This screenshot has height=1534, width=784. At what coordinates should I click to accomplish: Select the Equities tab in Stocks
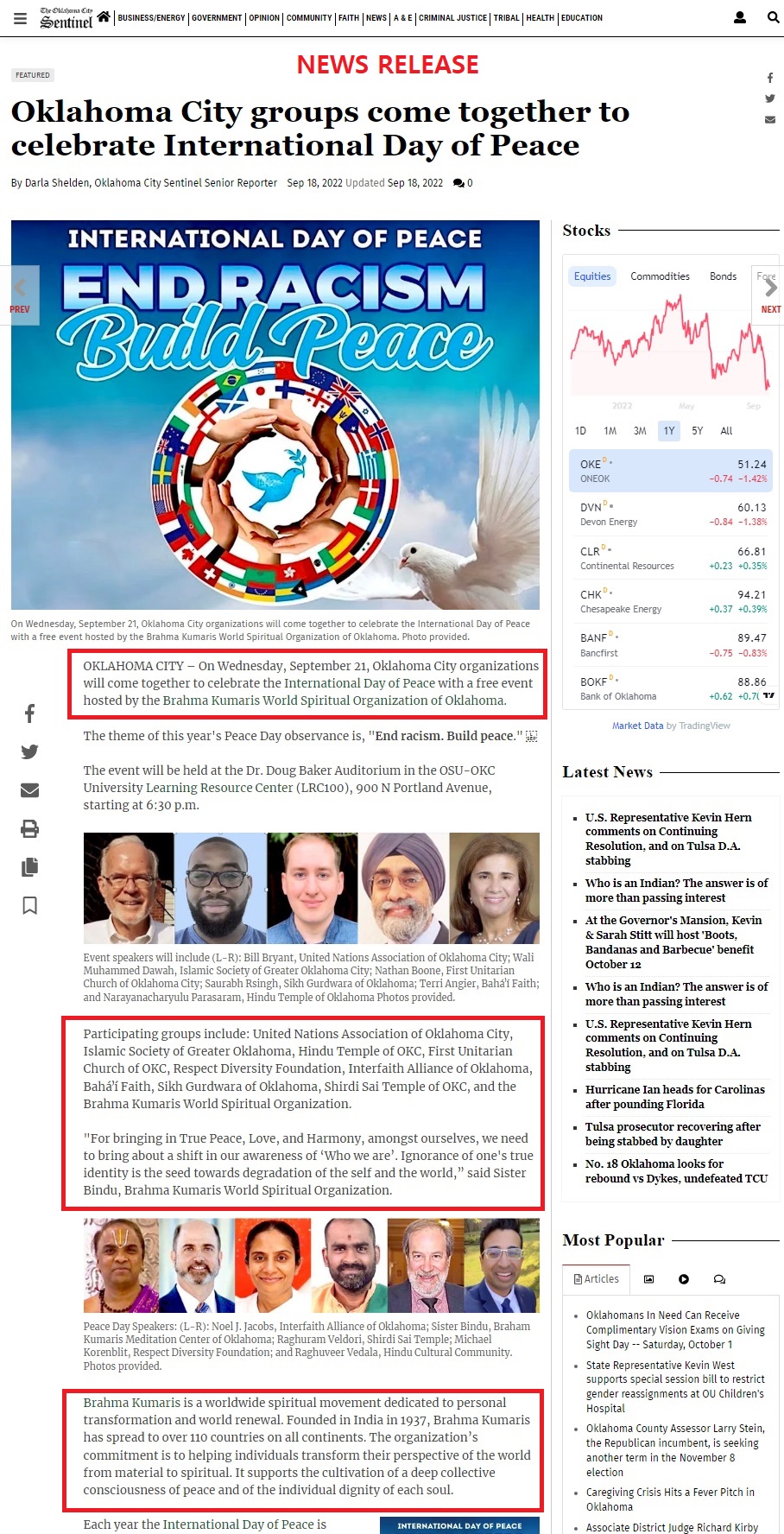tap(592, 276)
